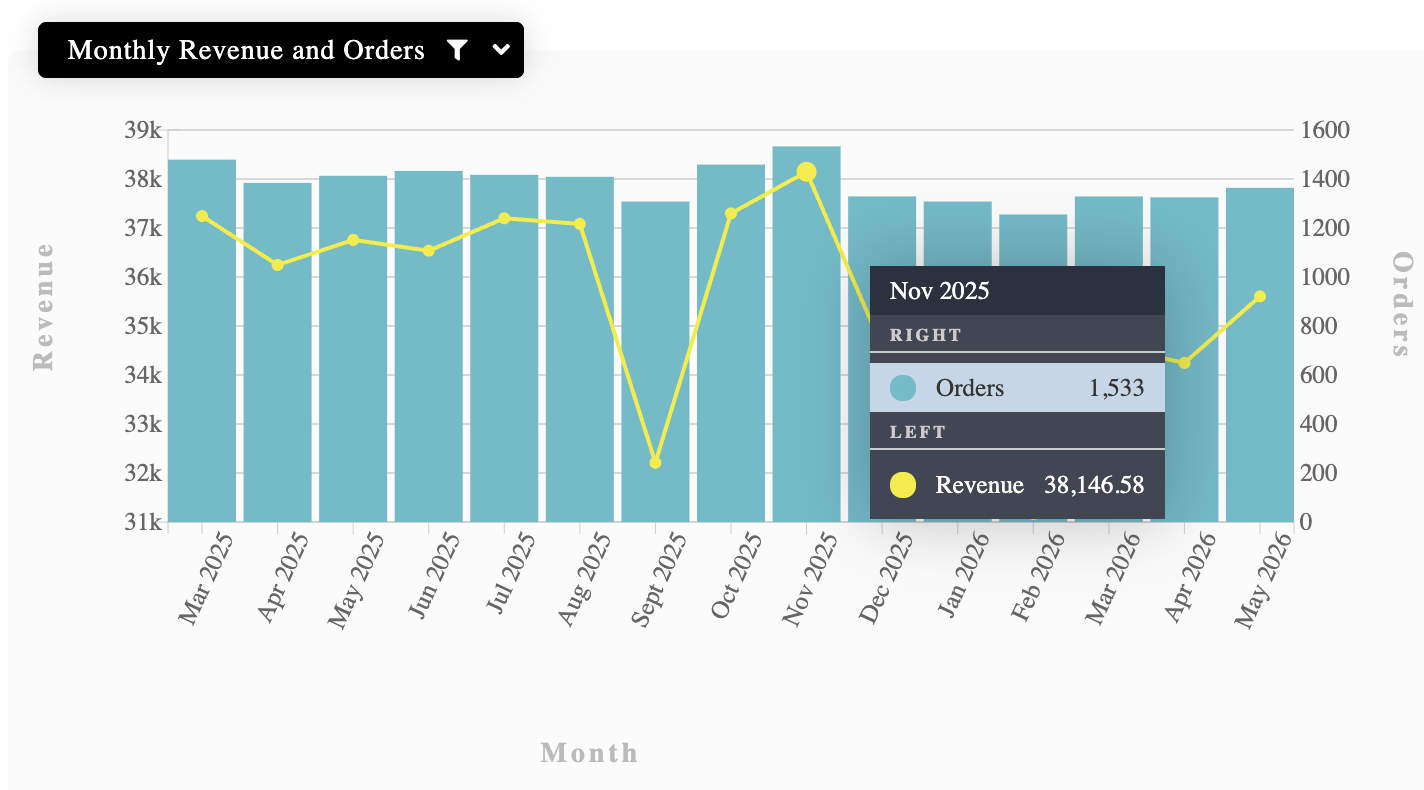Click the "Mar 2026" x-axis label
1424x790 pixels.
1113,579
